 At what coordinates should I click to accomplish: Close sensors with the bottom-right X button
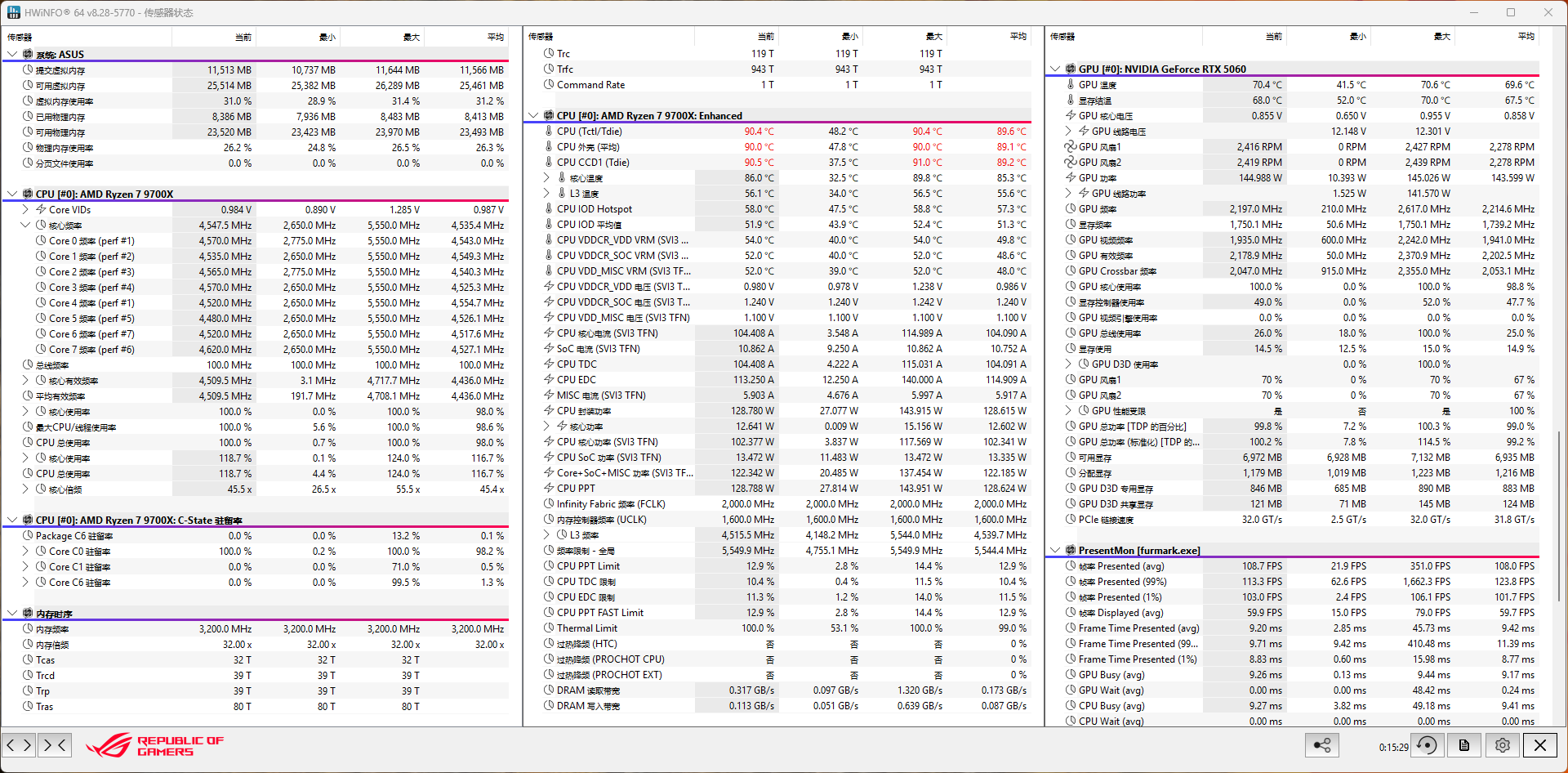pos(1539,745)
